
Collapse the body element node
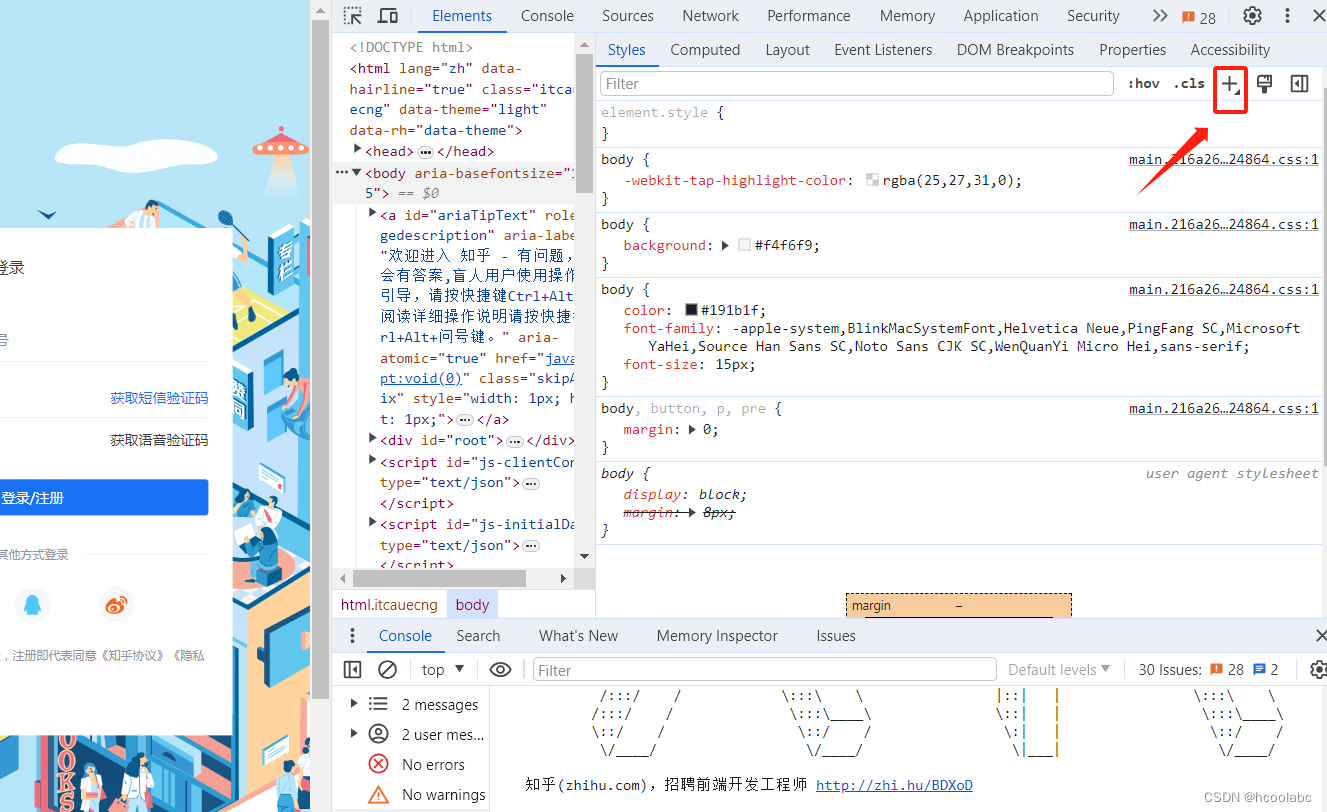tap(358, 173)
